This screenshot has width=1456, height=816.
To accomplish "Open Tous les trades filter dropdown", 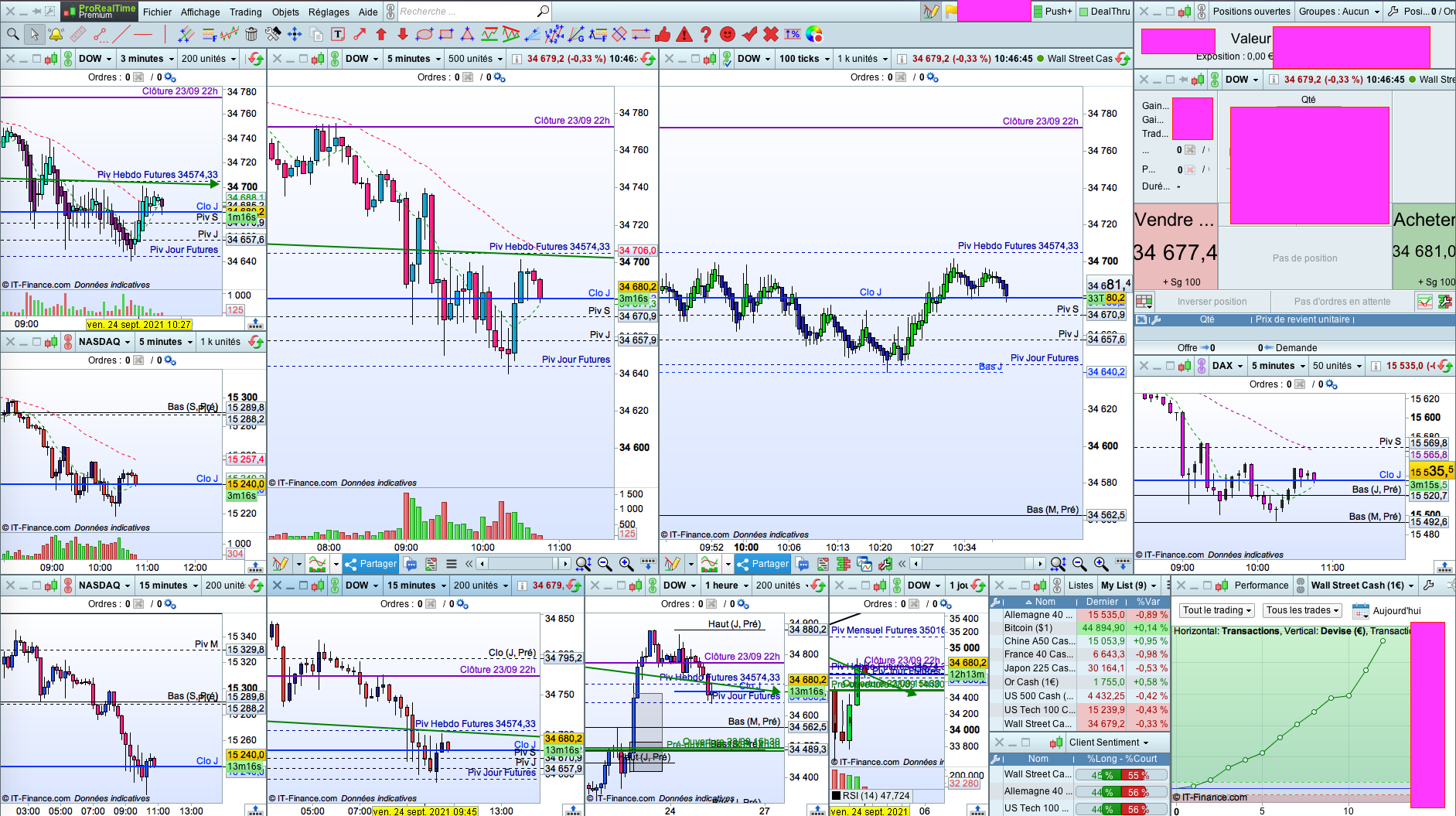I will (x=1303, y=610).
